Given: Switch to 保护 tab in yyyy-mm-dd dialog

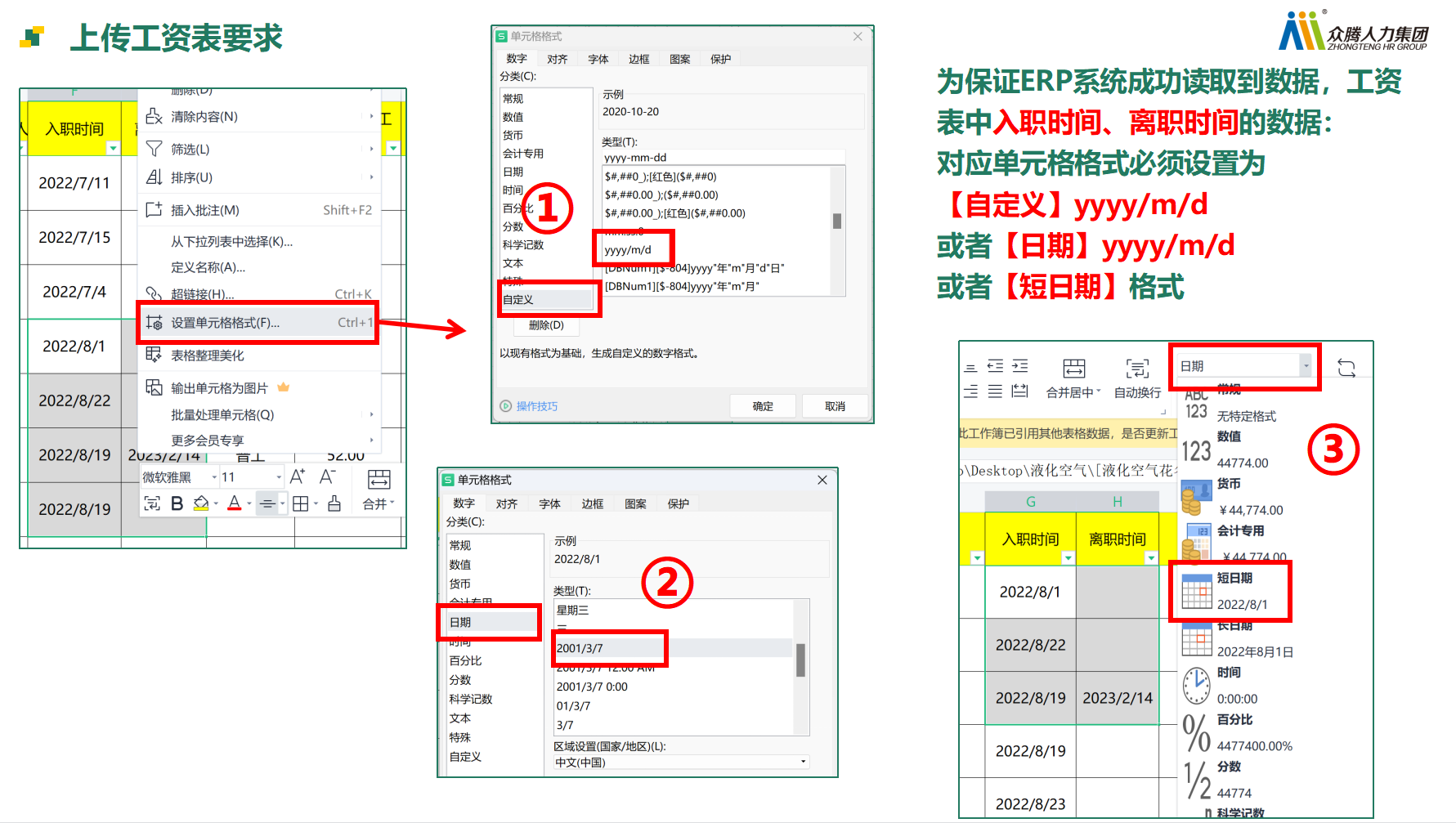Looking at the screenshot, I should click(x=720, y=59).
